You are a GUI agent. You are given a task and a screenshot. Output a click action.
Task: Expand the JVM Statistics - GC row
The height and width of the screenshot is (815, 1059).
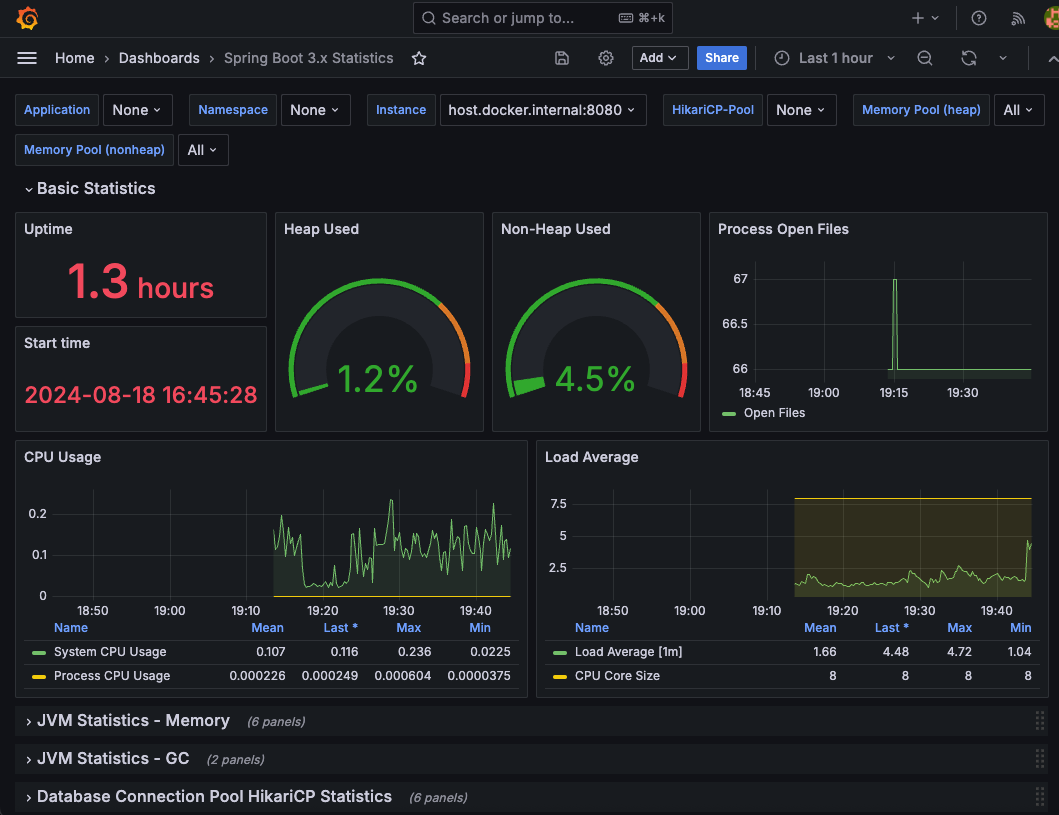[107, 759]
